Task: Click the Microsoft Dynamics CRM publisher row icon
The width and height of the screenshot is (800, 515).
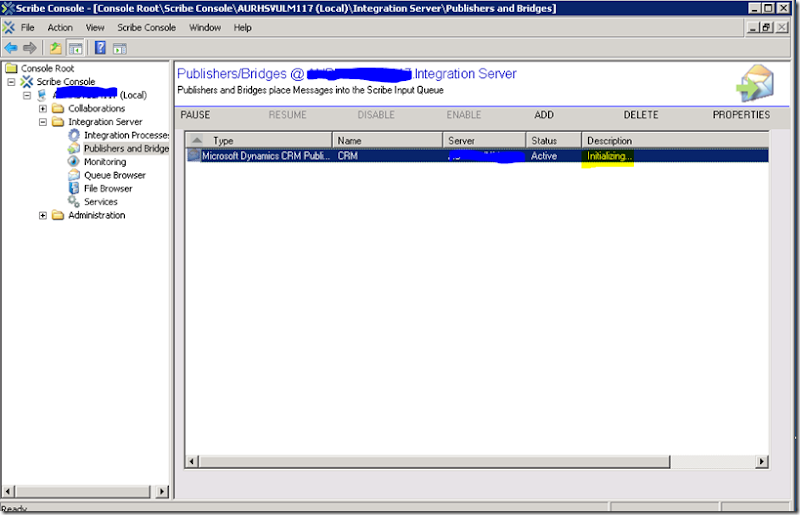Action: (x=193, y=156)
